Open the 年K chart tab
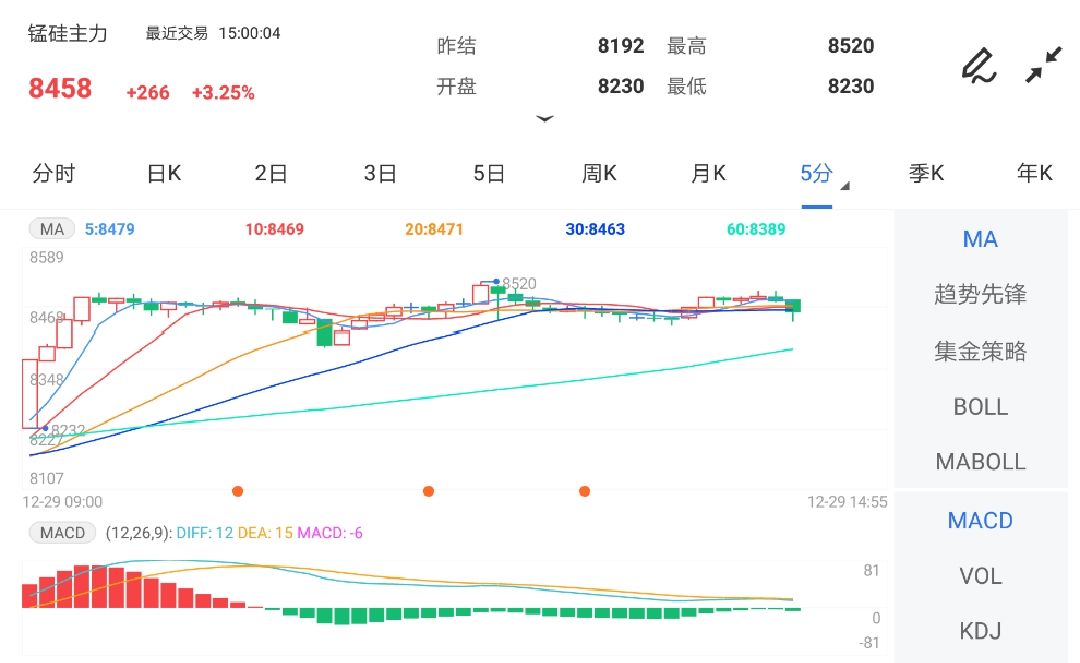 (x=1035, y=173)
